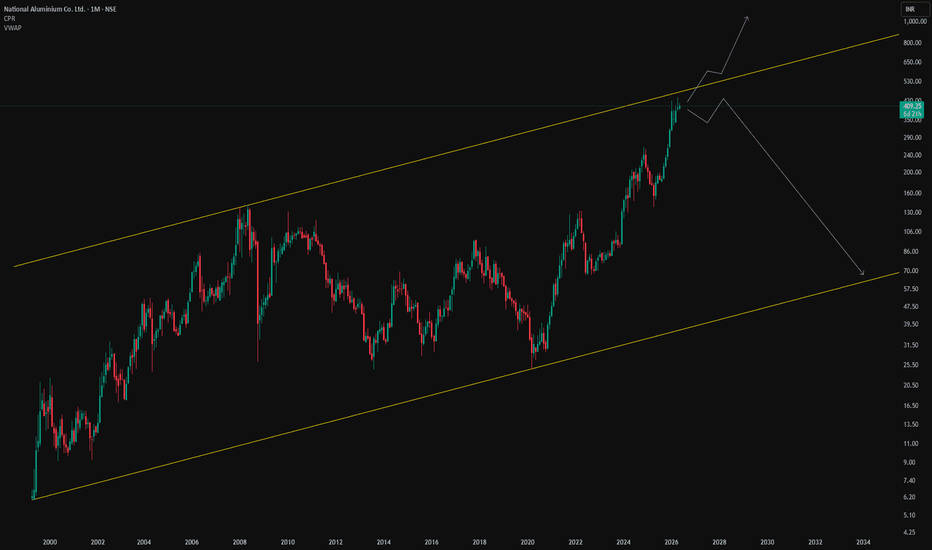Click the 6.20 price axis label
932x550 pixels.
point(909,496)
